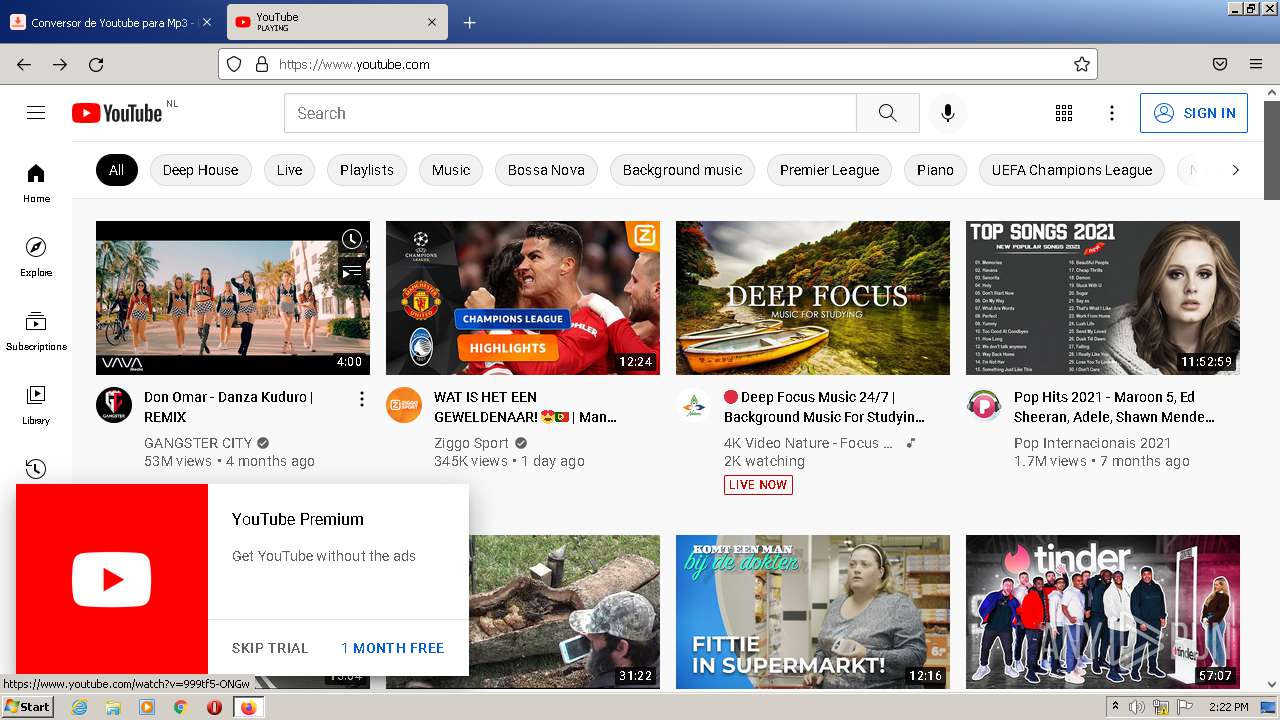1280x720 pixels.
Task: Select the Premier League chip
Action: tap(829, 170)
